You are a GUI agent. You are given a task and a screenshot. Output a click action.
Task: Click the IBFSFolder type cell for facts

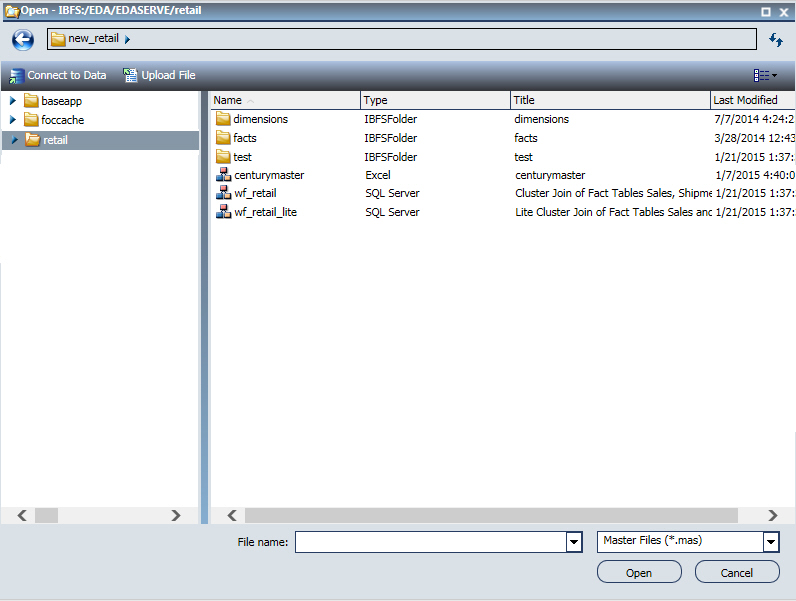pos(390,138)
